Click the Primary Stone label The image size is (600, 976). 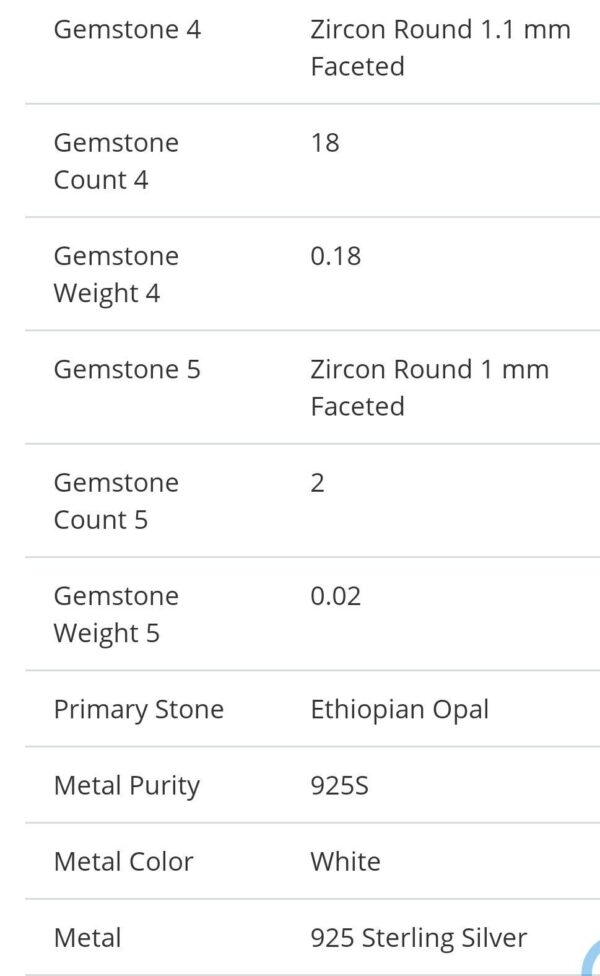[139, 710]
